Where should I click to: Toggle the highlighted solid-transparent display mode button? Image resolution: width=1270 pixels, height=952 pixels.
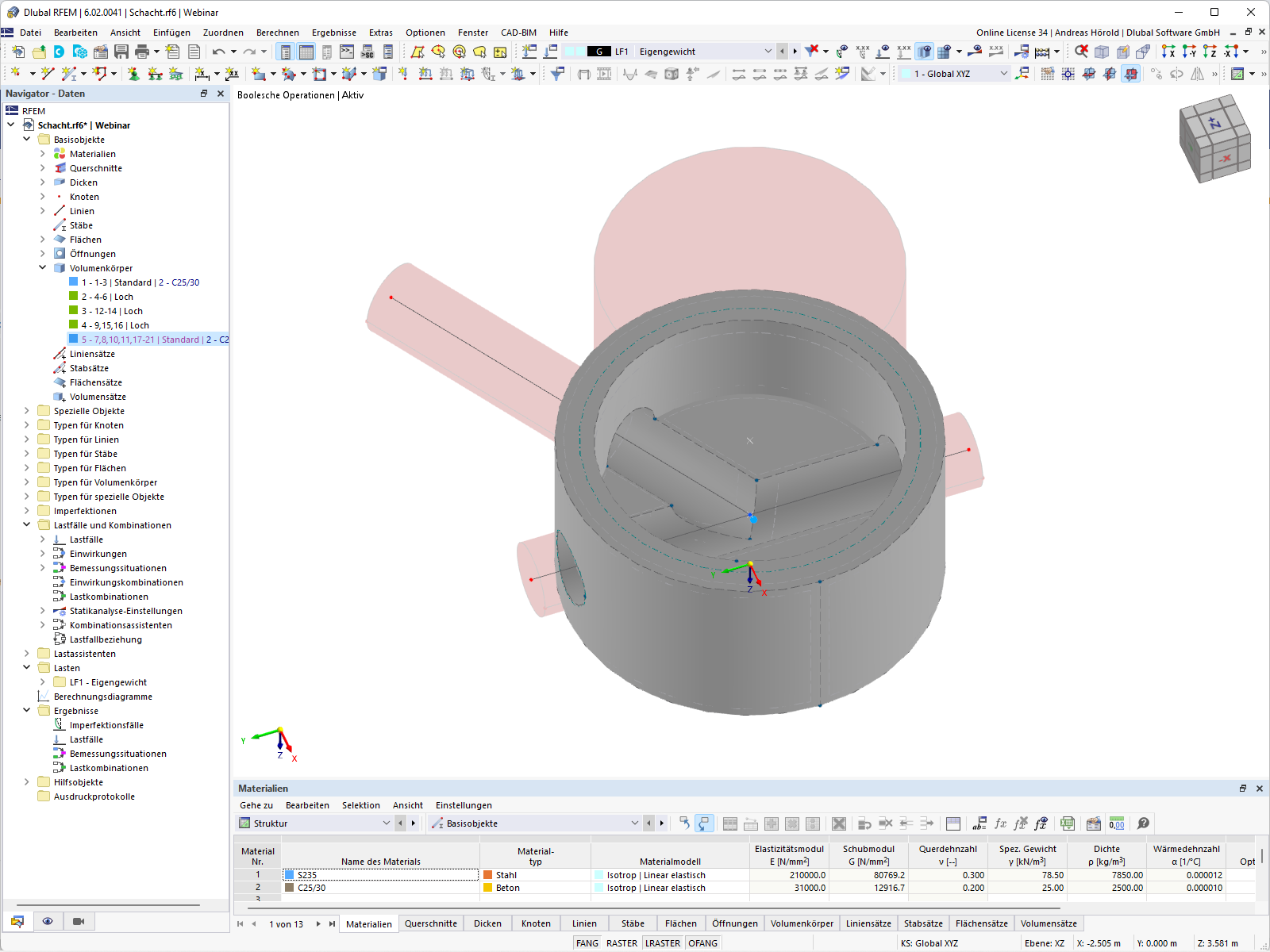pos(925,52)
